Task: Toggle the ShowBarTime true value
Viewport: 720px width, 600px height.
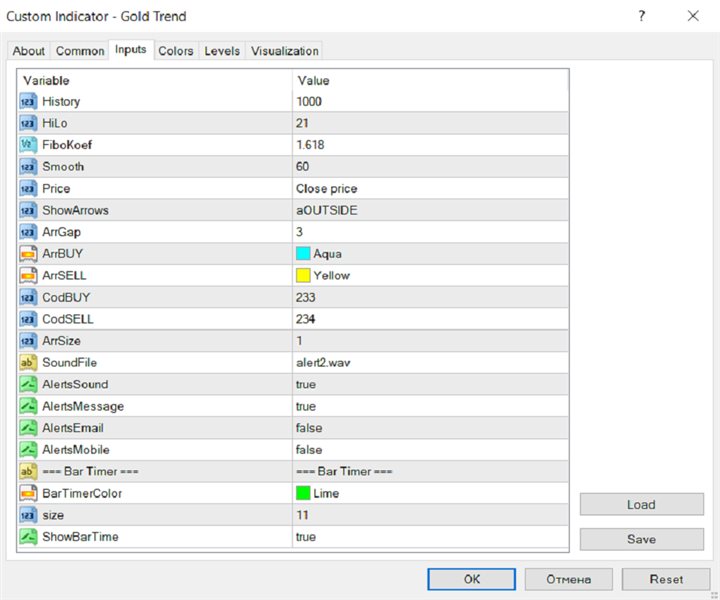Action: [x=430, y=537]
